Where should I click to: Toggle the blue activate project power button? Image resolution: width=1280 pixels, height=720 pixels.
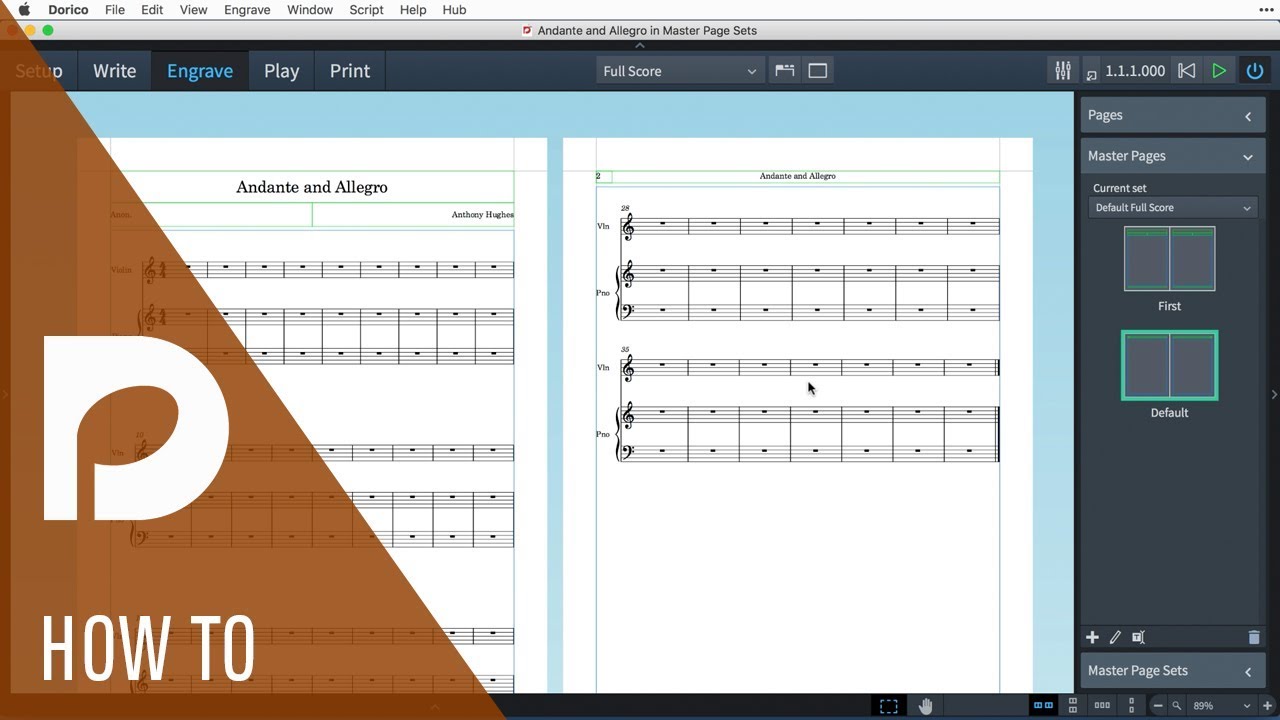point(1254,71)
